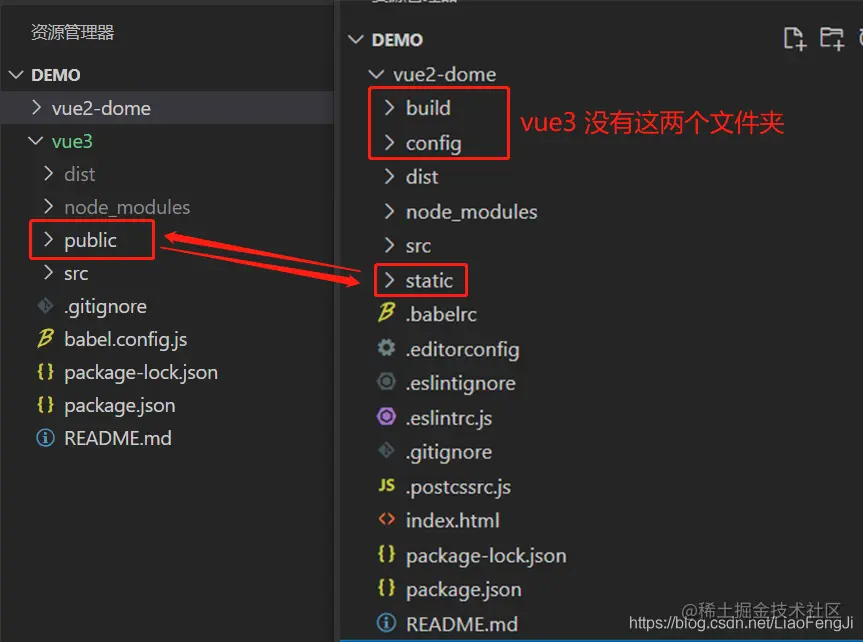Click the info icon beside right README.md
This screenshot has height=642, width=863.
386,623
